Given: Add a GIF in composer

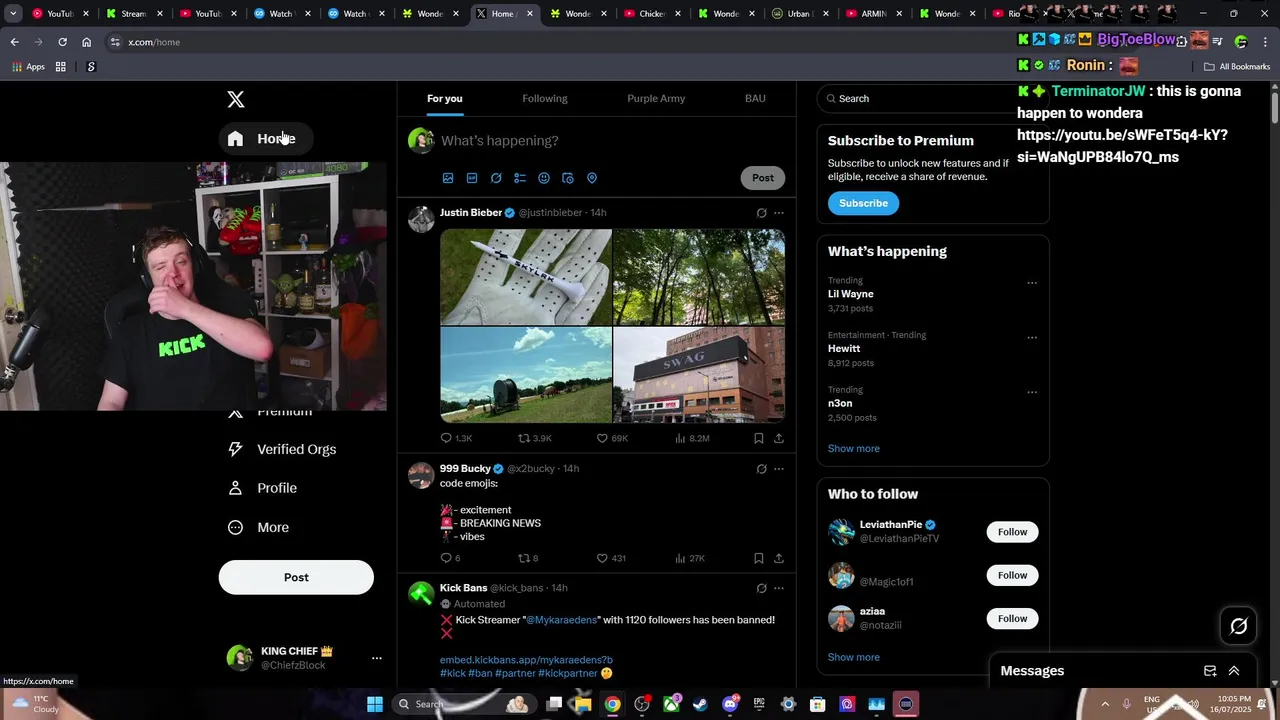Looking at the screenshot, I should pos(472,178).
